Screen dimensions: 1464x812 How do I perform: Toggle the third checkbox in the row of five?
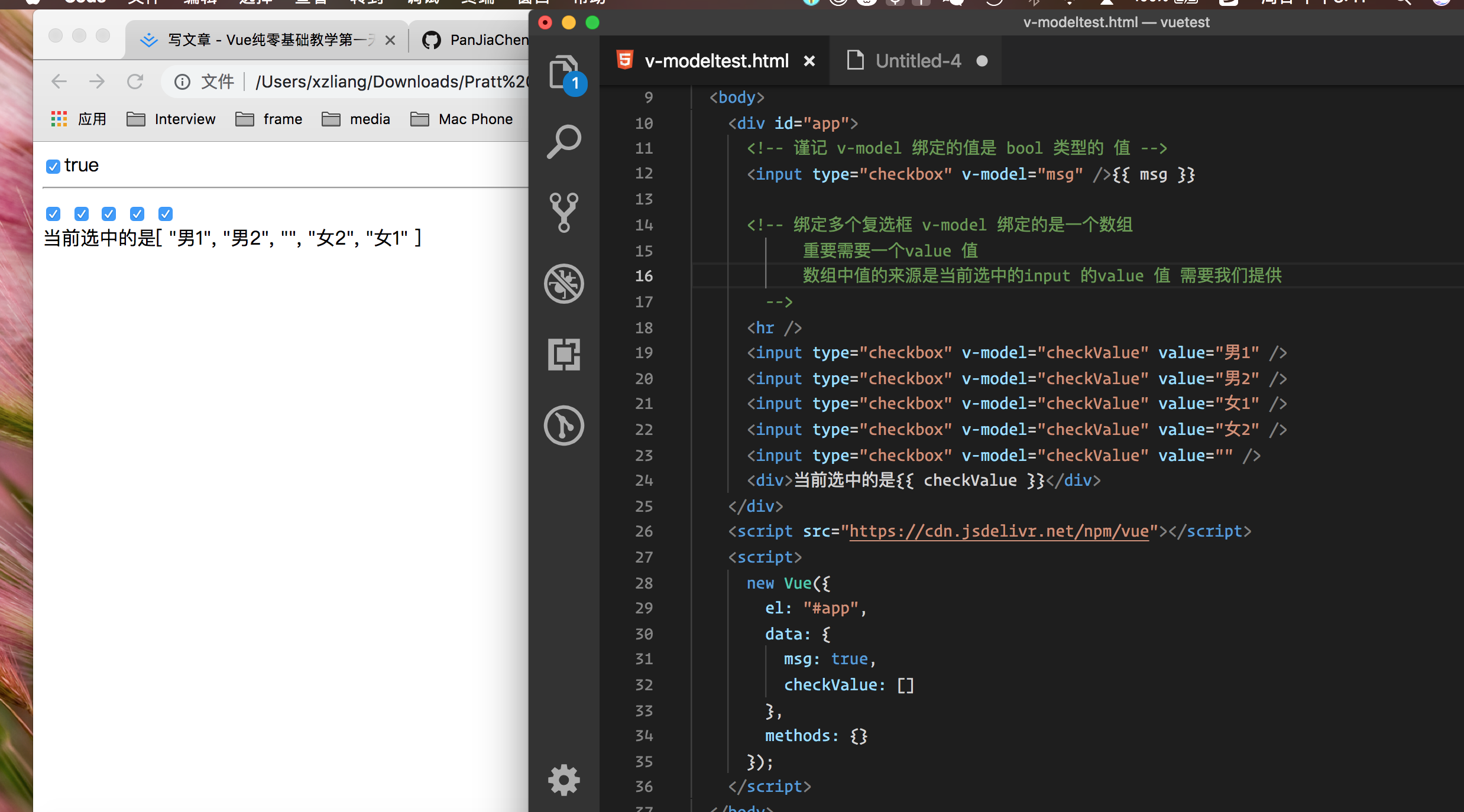pos(109,213)
